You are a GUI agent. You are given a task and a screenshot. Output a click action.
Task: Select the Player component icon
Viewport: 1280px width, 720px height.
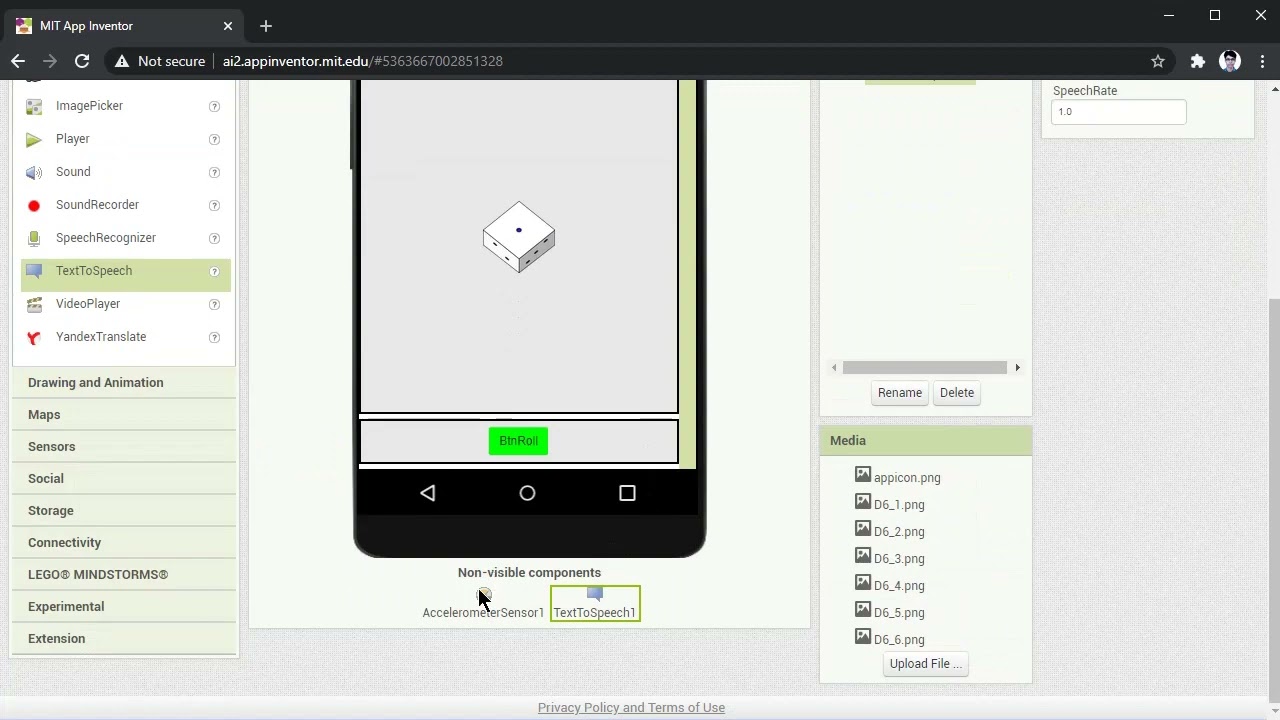pos(34,139)
